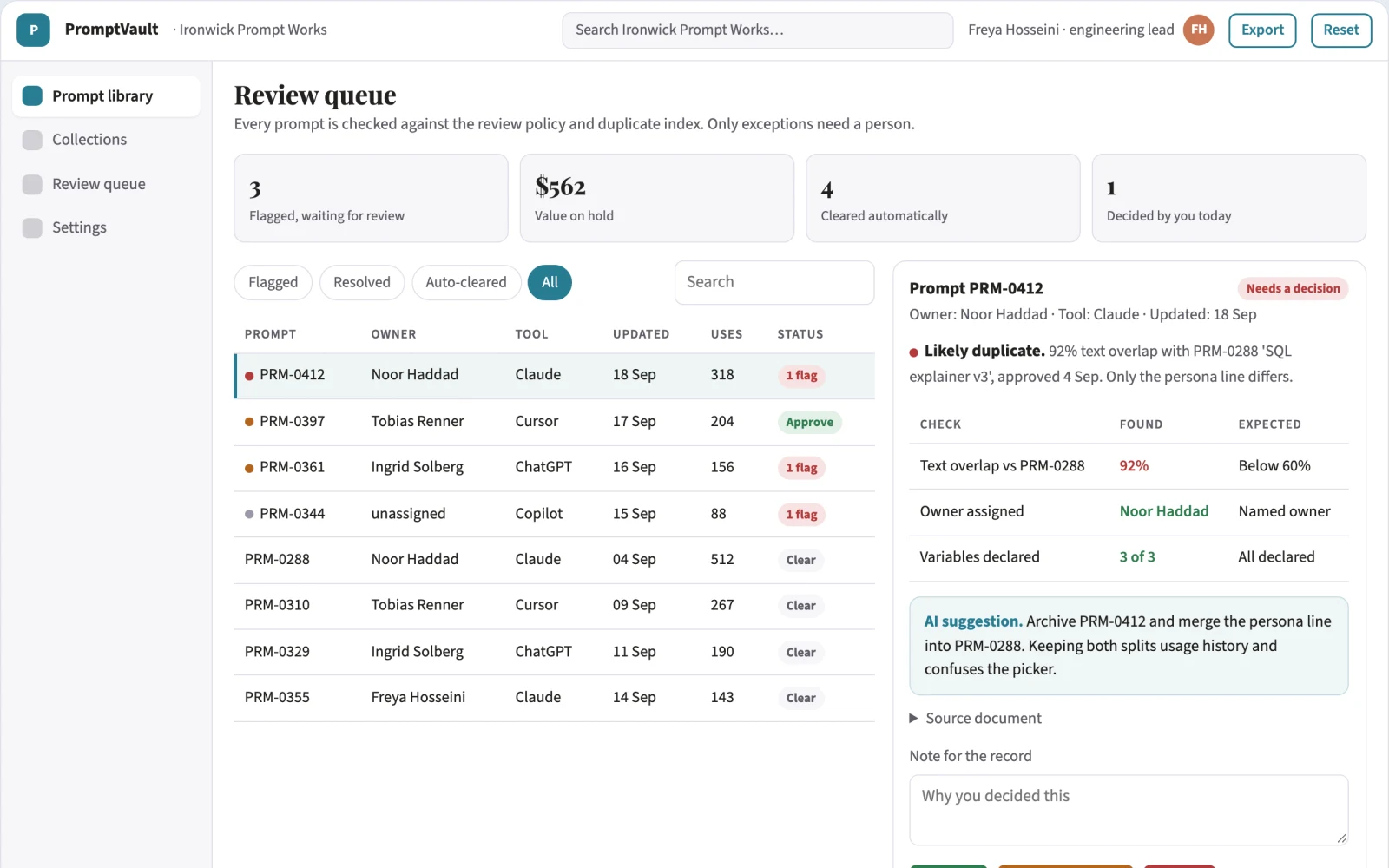Click the STATUS column header
Image resolution: width=1389 pixels, height=868 pixels.
pos(800,334)
